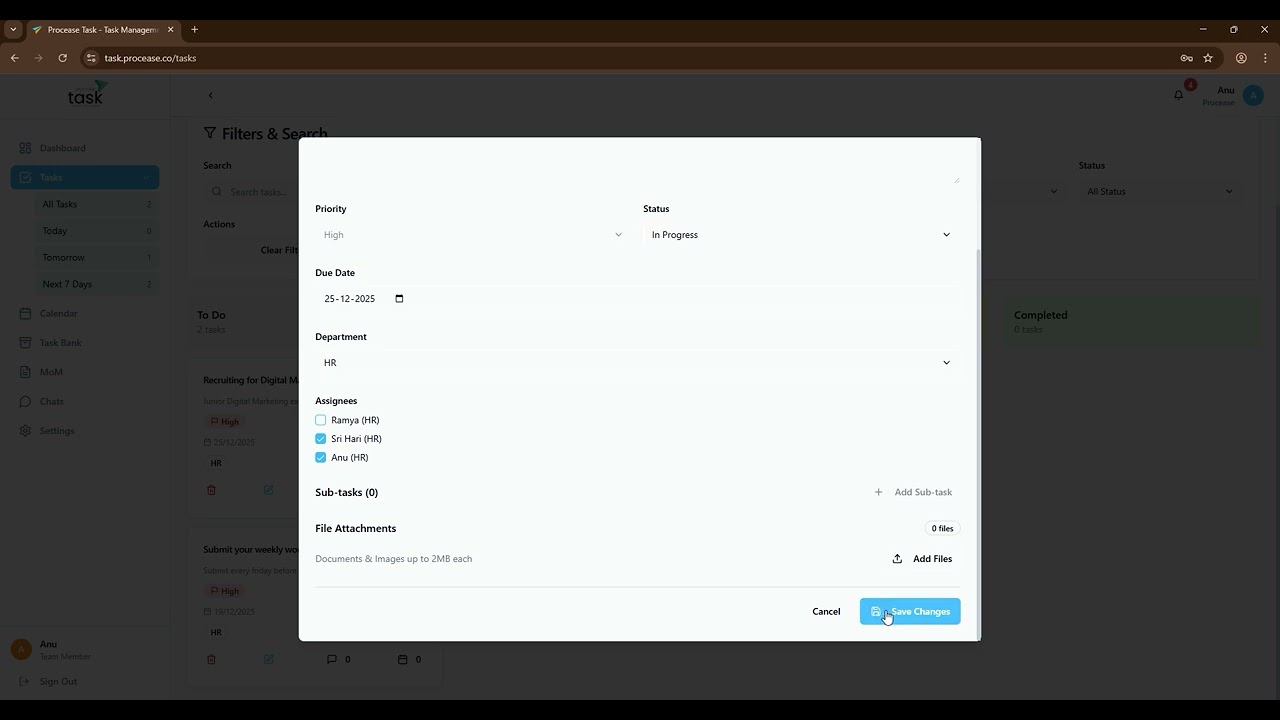Click the Clear Filters button
Image resolution: width=1280 pixels, height=720 pixels.
[x=279, y=250]
